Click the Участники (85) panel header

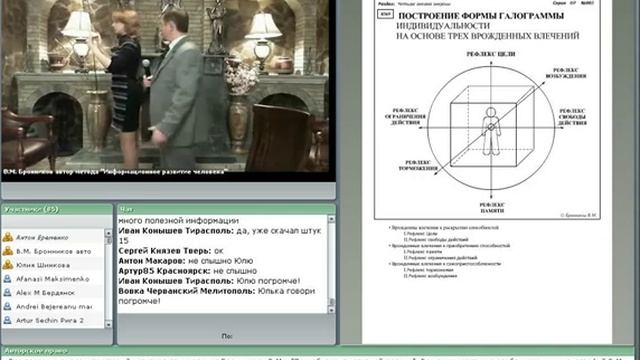tap(57, 209)
